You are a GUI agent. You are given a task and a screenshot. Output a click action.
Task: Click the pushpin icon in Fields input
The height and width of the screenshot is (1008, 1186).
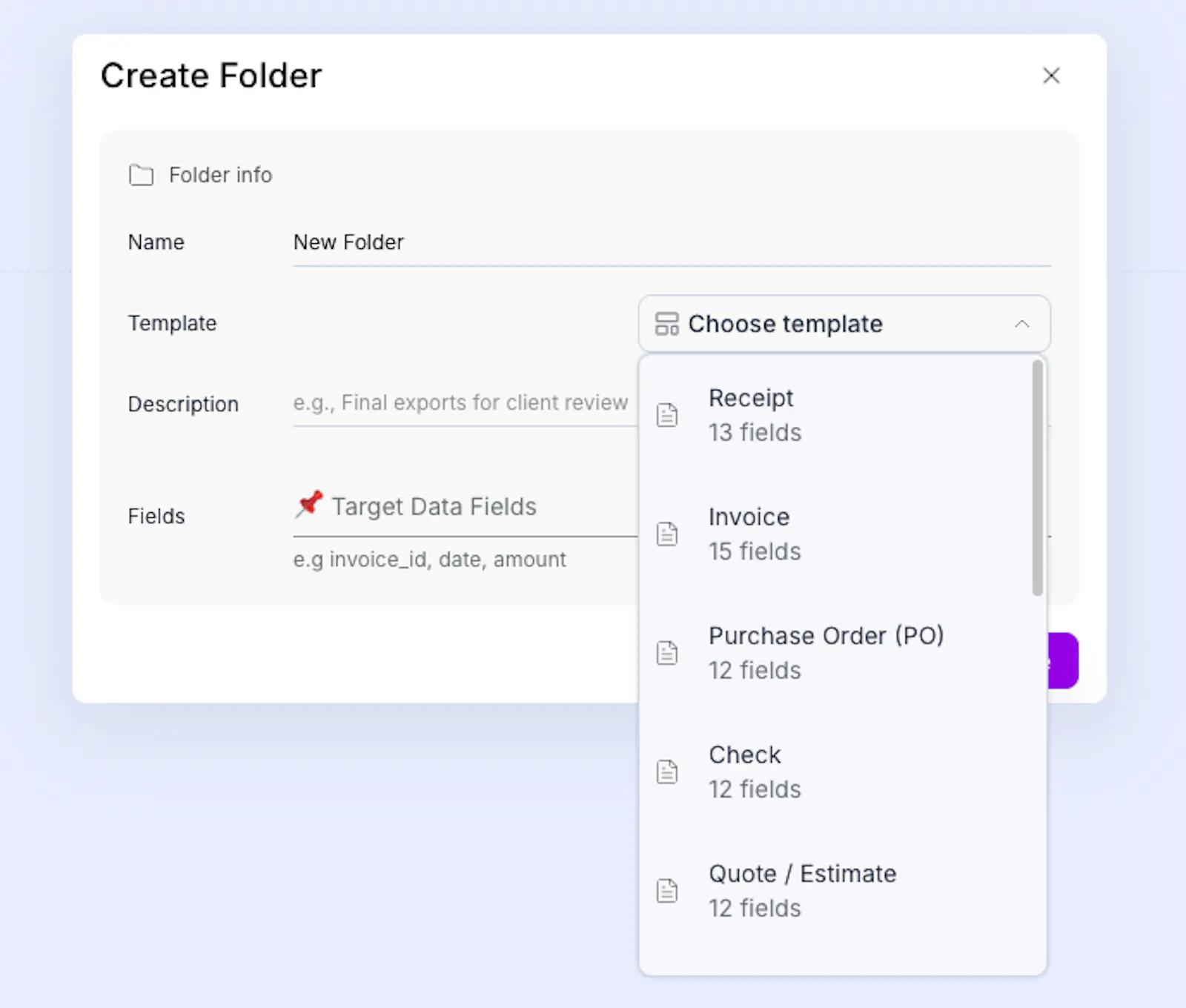click(308, 505)
